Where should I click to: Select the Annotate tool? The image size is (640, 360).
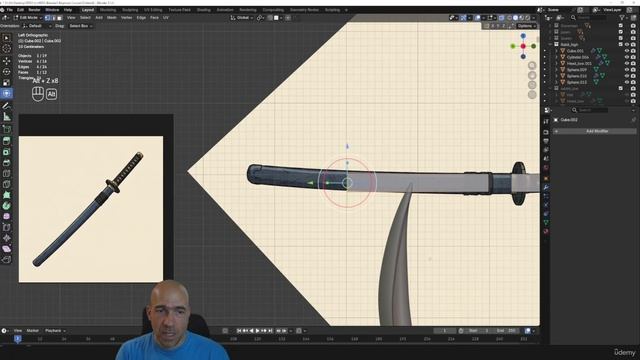coord(7,106)
